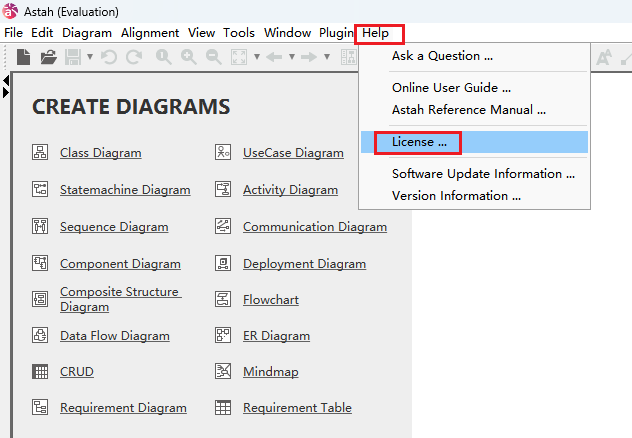This screenshot has height=438, width=632.
Task: Click the zoom 1:1 magnifier icon
Action: tap(164, 57)
